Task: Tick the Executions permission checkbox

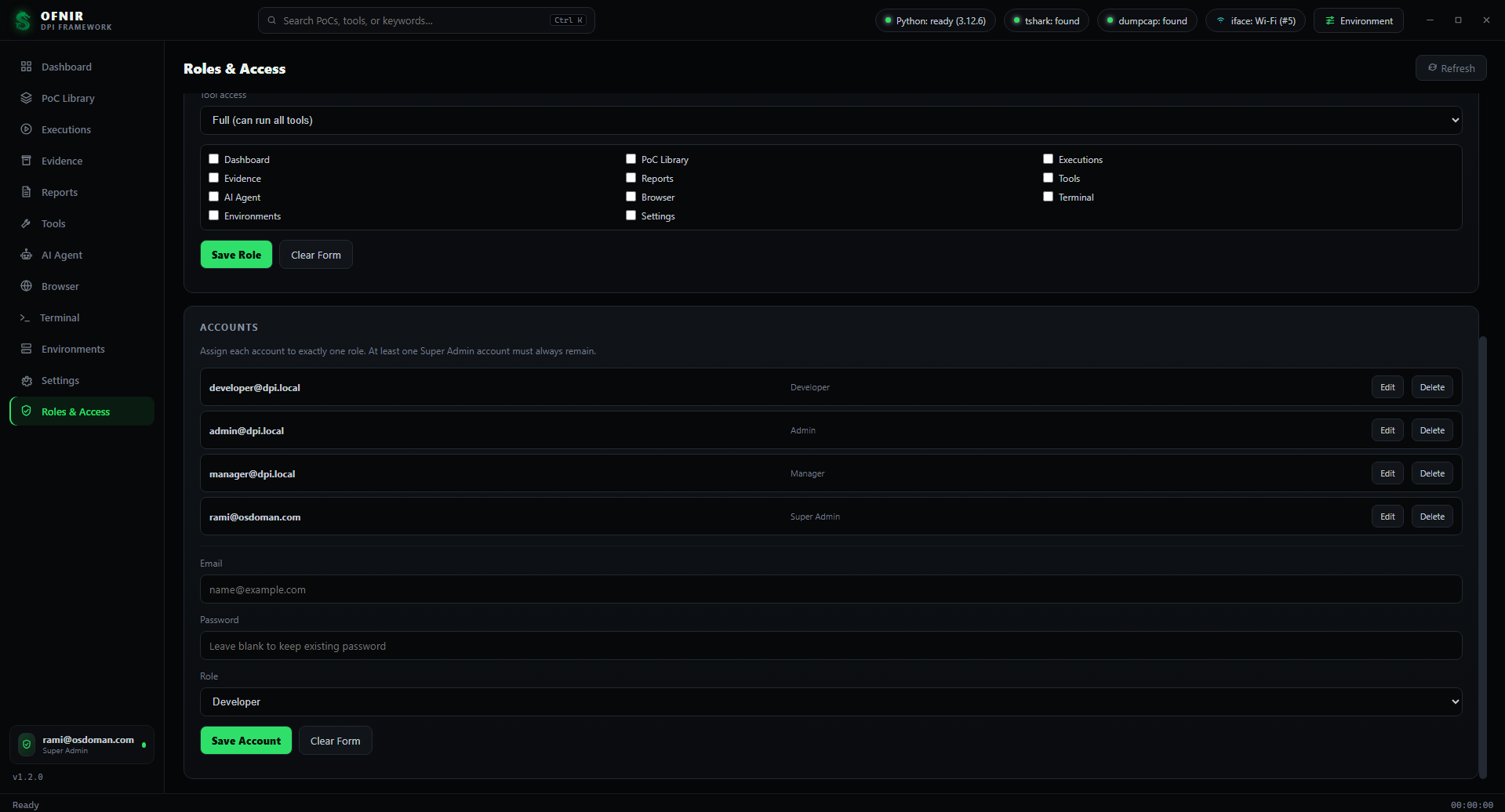Action: click(1048, 158)
